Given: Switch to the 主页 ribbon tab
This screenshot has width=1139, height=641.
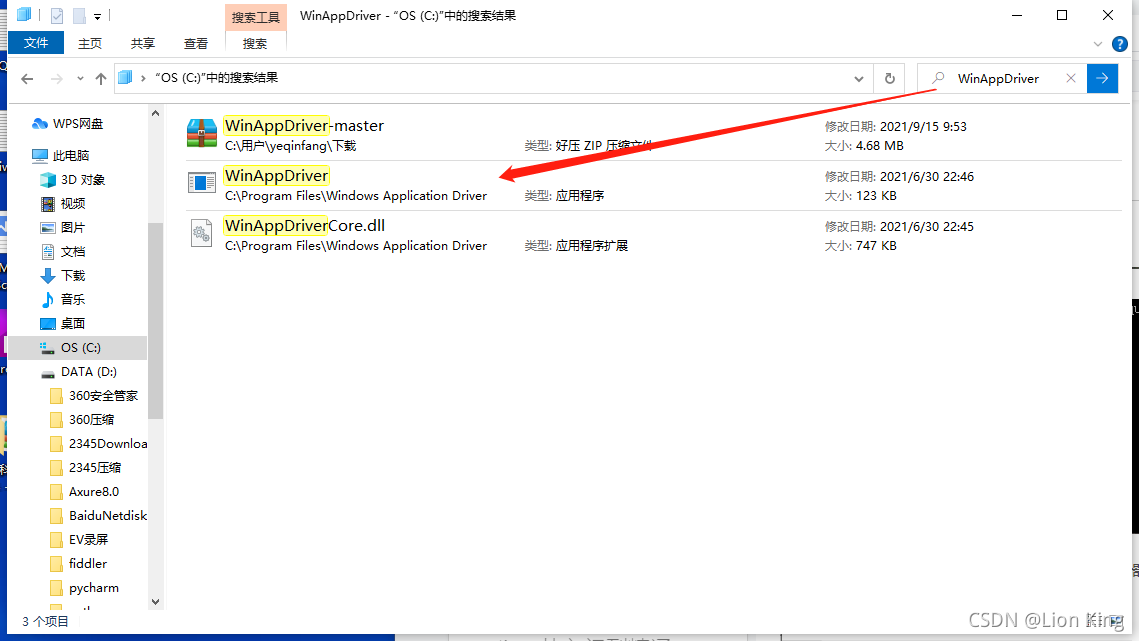Looking at the screenshot, I should pos(89,44).
